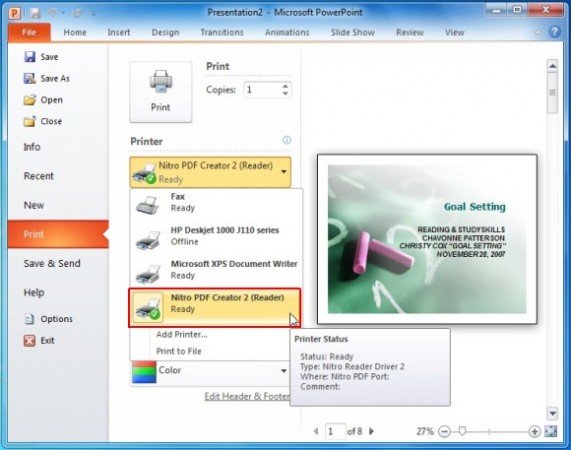Switch to the Review tab
This screenshot has height=450, width=571.
tap(410, 32)
